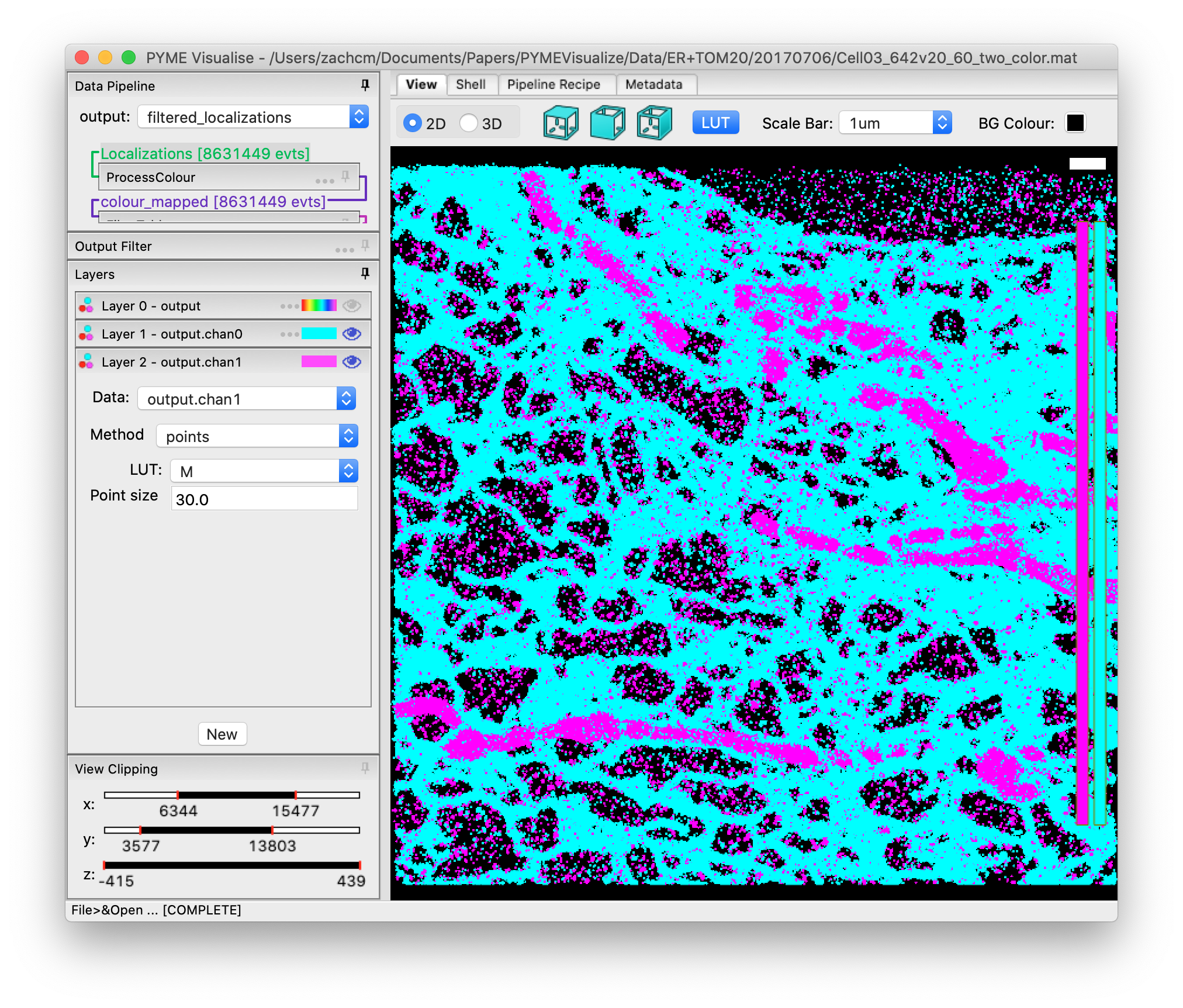1183x1008 pixels.
Task: Click the Layers panel pin icon
Action: 365,274
